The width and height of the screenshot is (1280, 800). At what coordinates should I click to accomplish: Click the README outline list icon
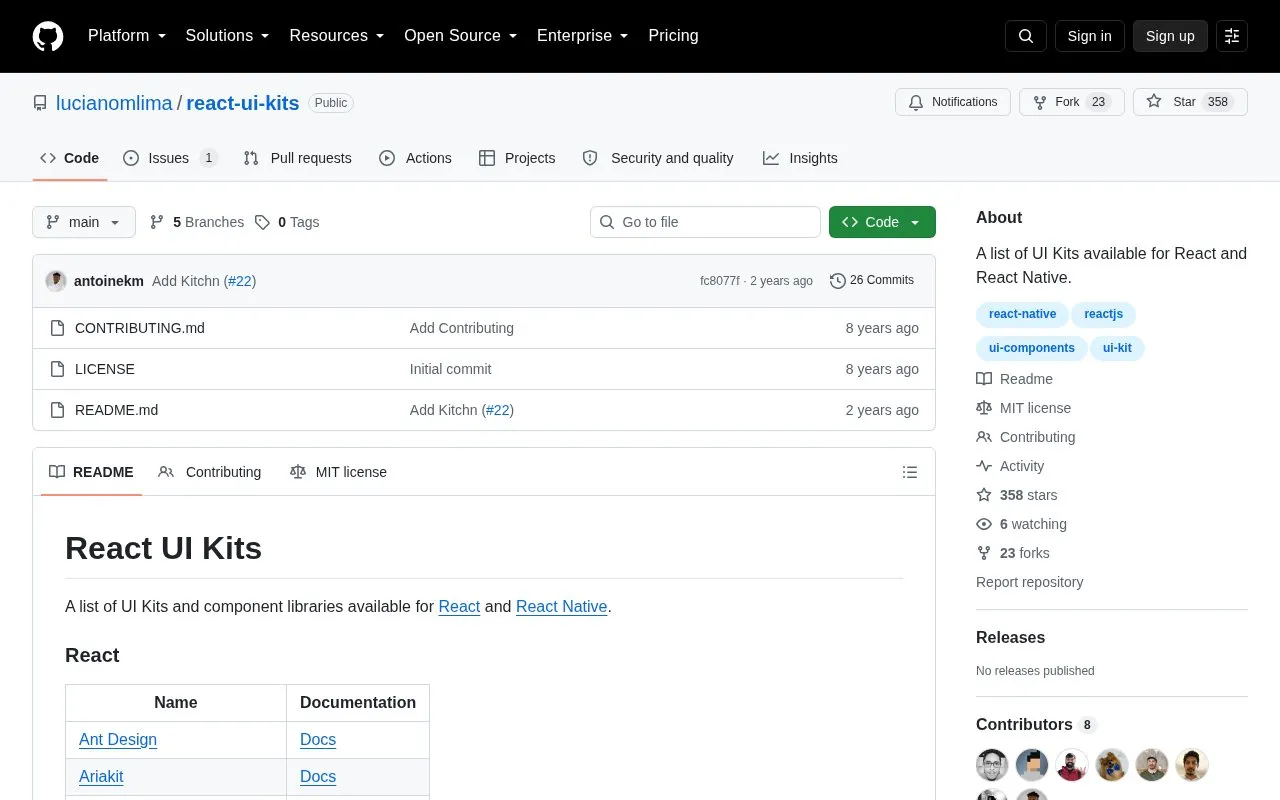910,472
